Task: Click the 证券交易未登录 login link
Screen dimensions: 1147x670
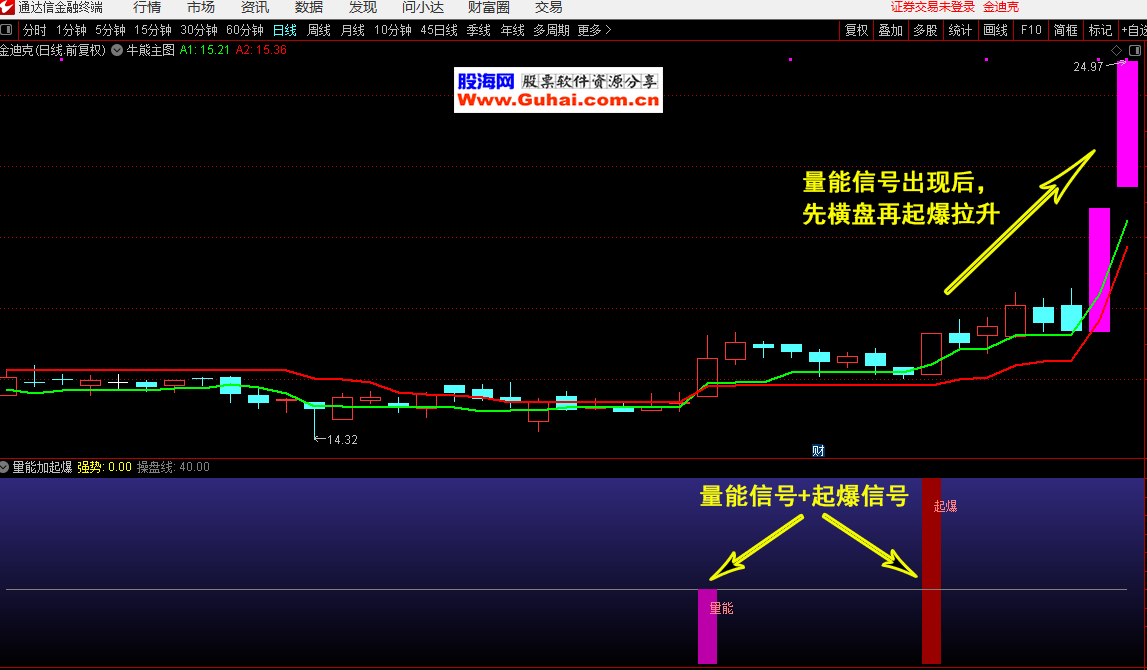Action: (x=932, y=7)
